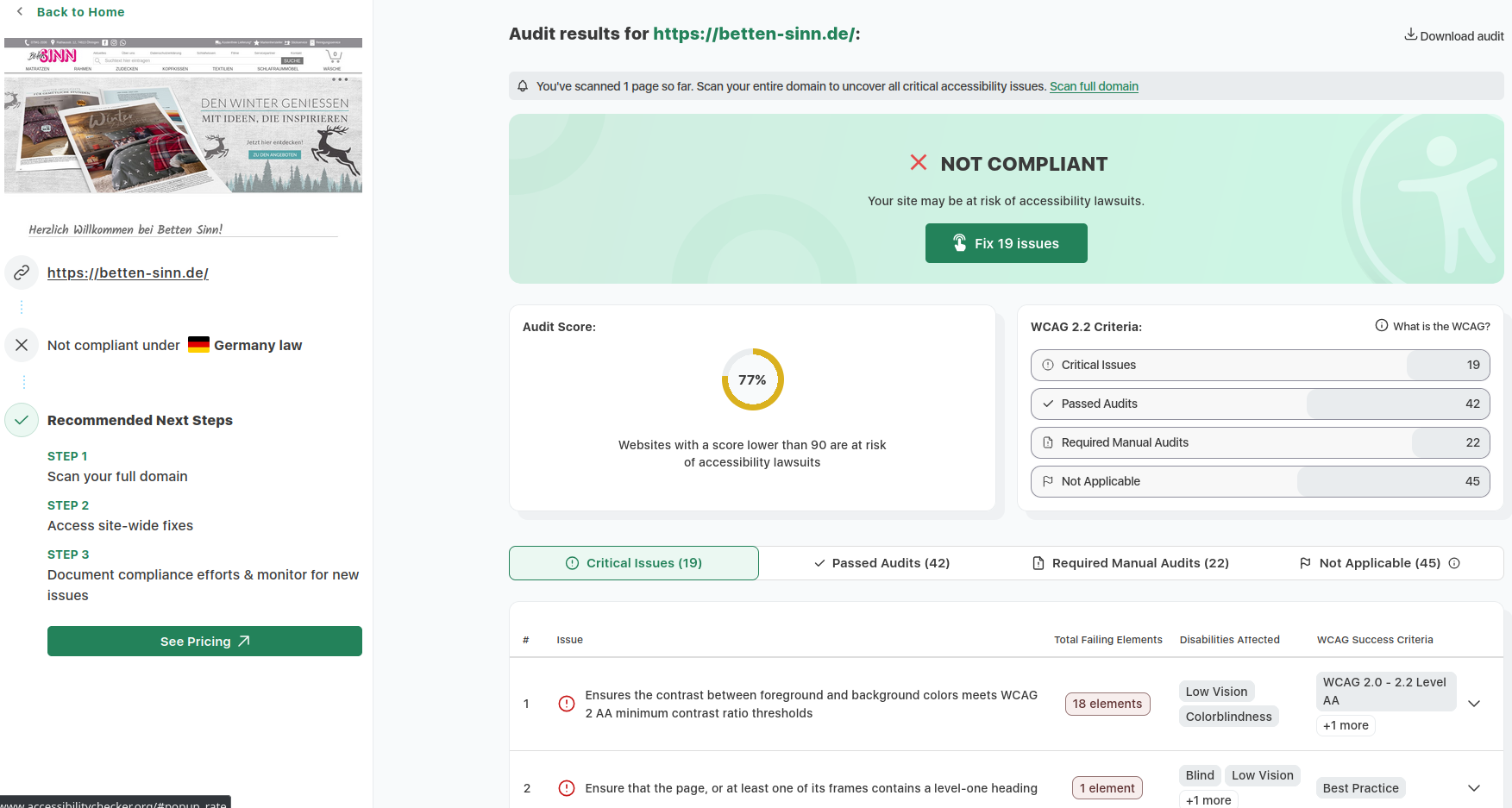Click the notification bell icon
Viewport: 1512px width, 808px height.
[x=523, y=86]
